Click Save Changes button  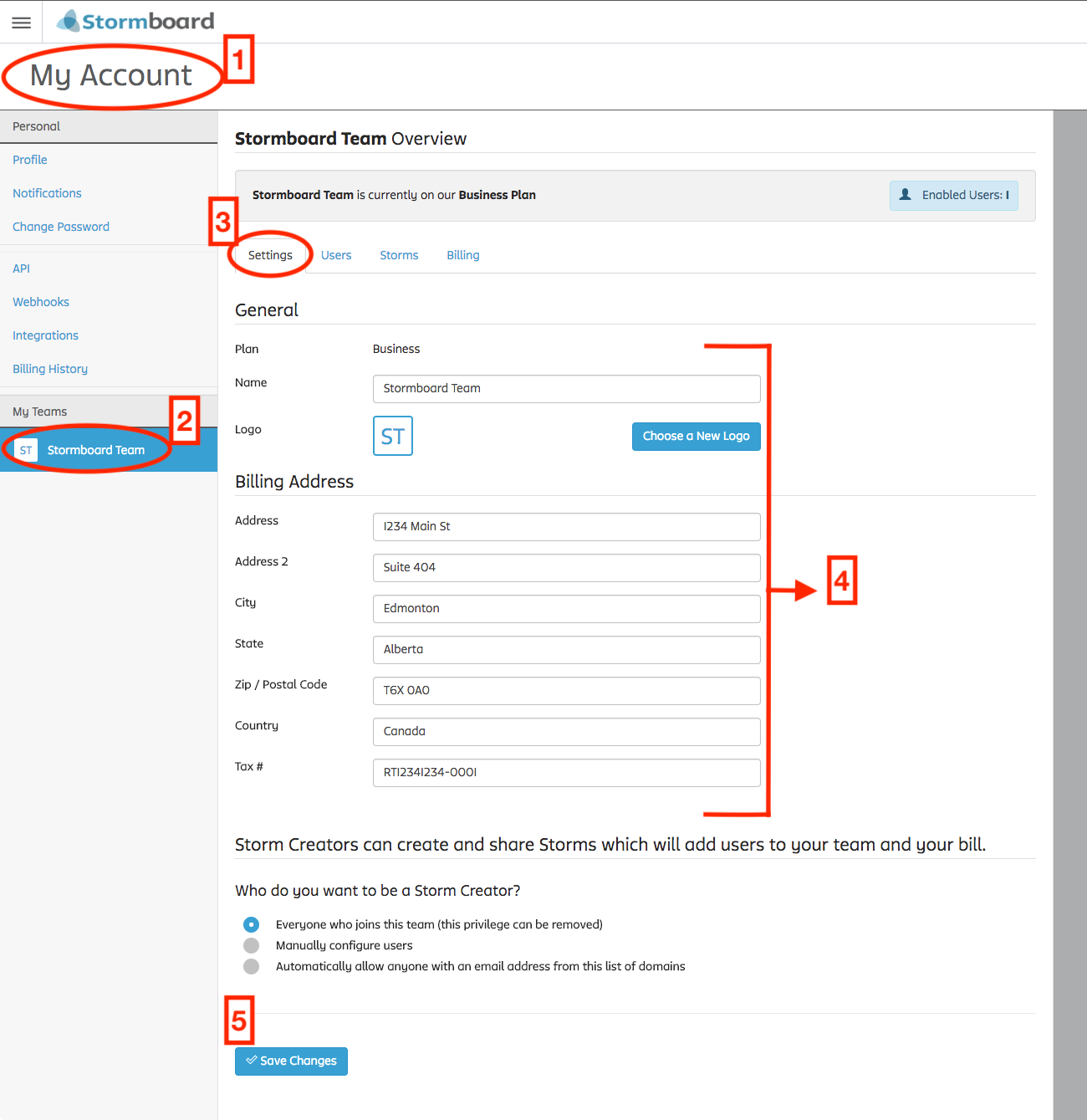click(x=291, y=1061)
